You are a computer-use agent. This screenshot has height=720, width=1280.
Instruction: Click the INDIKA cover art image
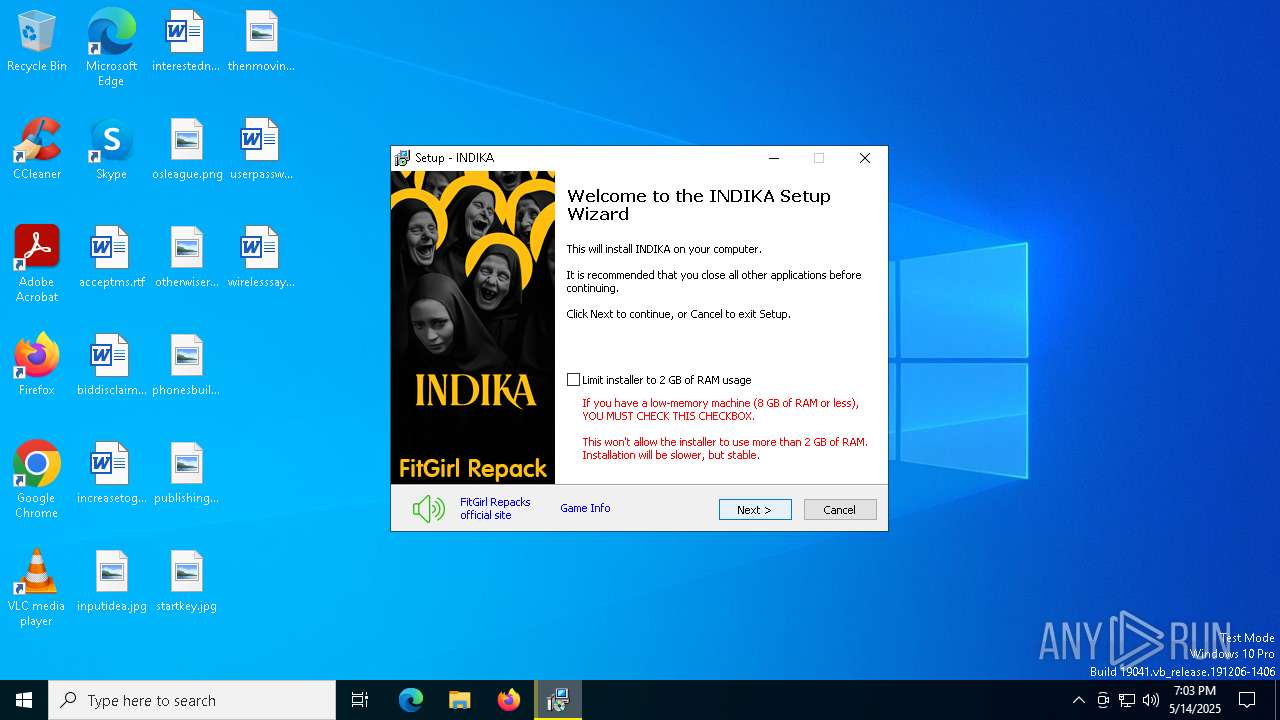pyautogui.click(x=473, y=327)
